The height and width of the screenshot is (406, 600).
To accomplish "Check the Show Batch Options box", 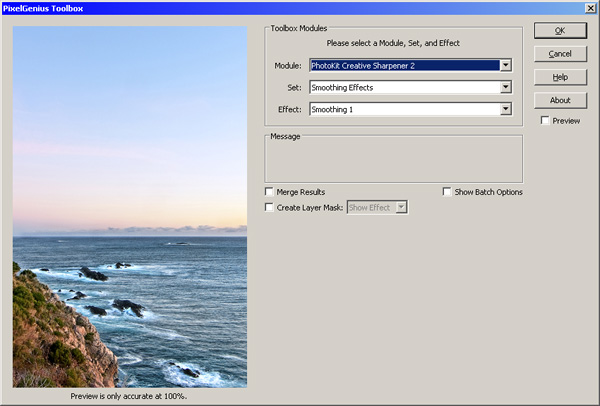I will (x=447, y=192).
